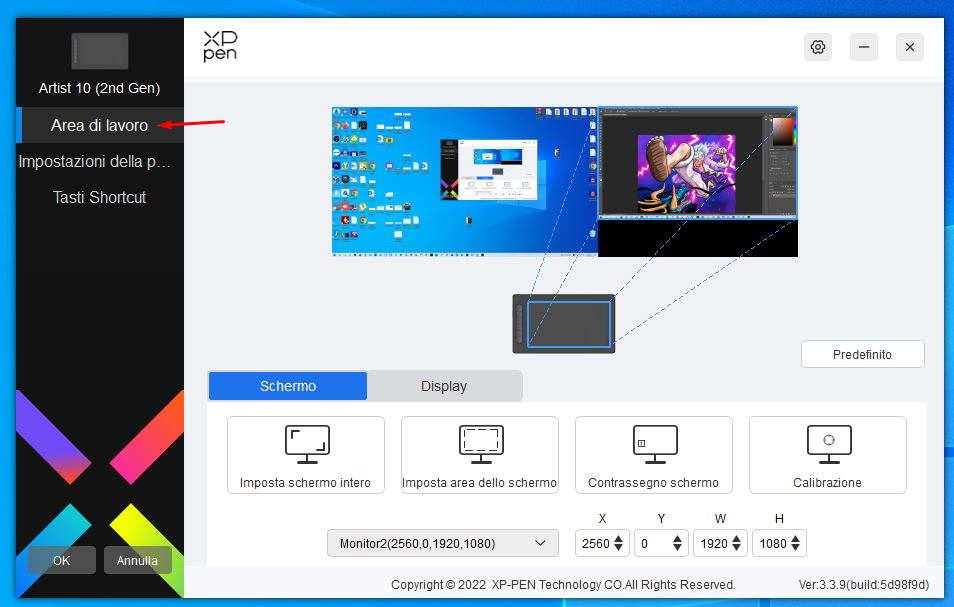Click the Contrassegno schermo icon
This screenshot has width=954, height=607.
tap(654, 443)
